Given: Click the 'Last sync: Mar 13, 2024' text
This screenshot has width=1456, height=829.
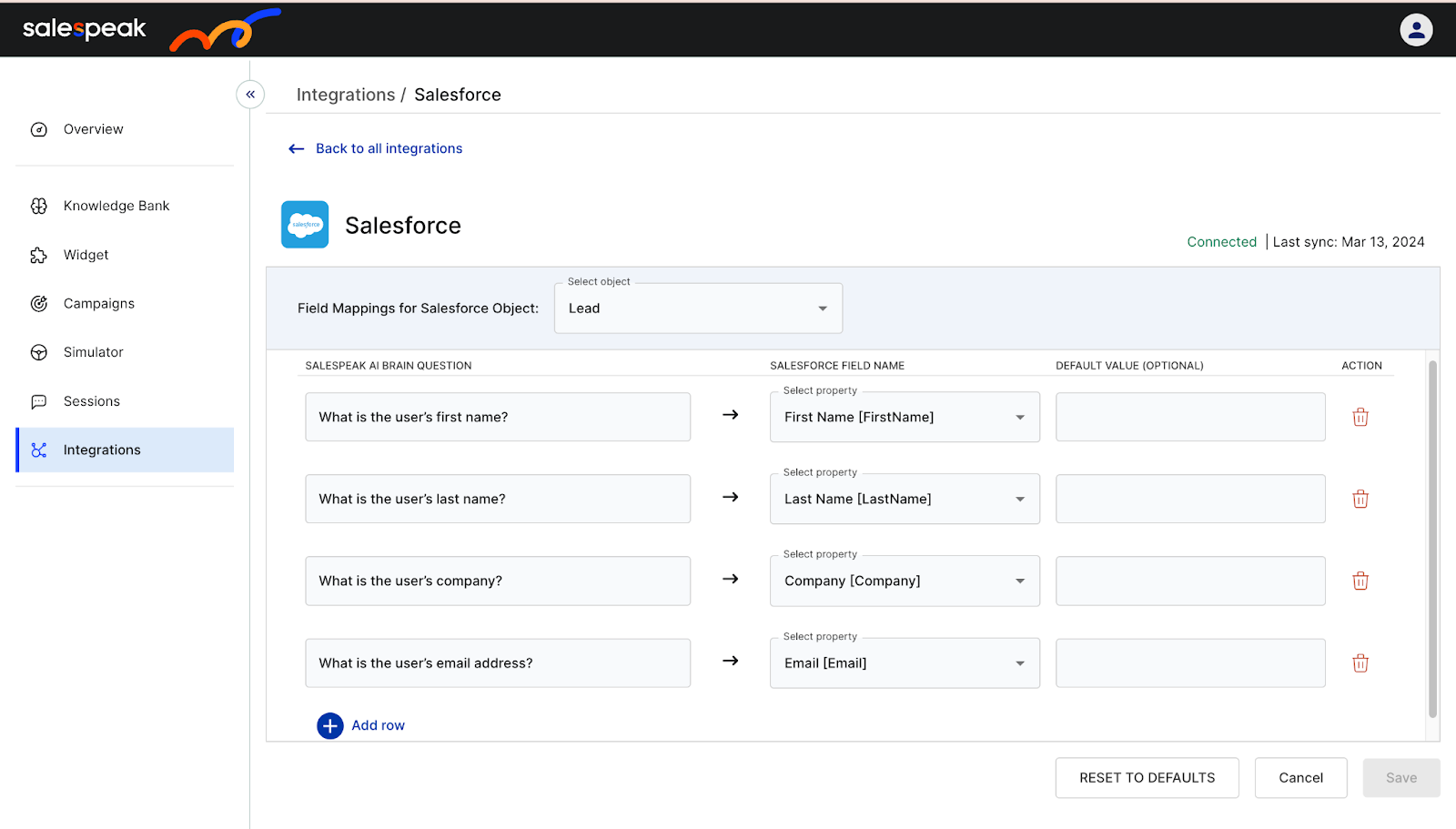Looking at the screenshot, I should click(x=1349, y=242).
